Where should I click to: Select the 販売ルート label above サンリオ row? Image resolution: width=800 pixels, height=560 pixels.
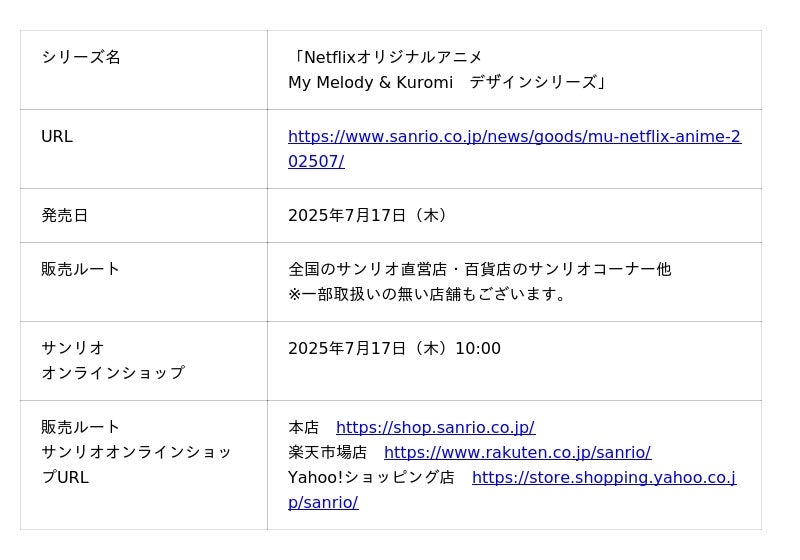[x=81, y=270]
